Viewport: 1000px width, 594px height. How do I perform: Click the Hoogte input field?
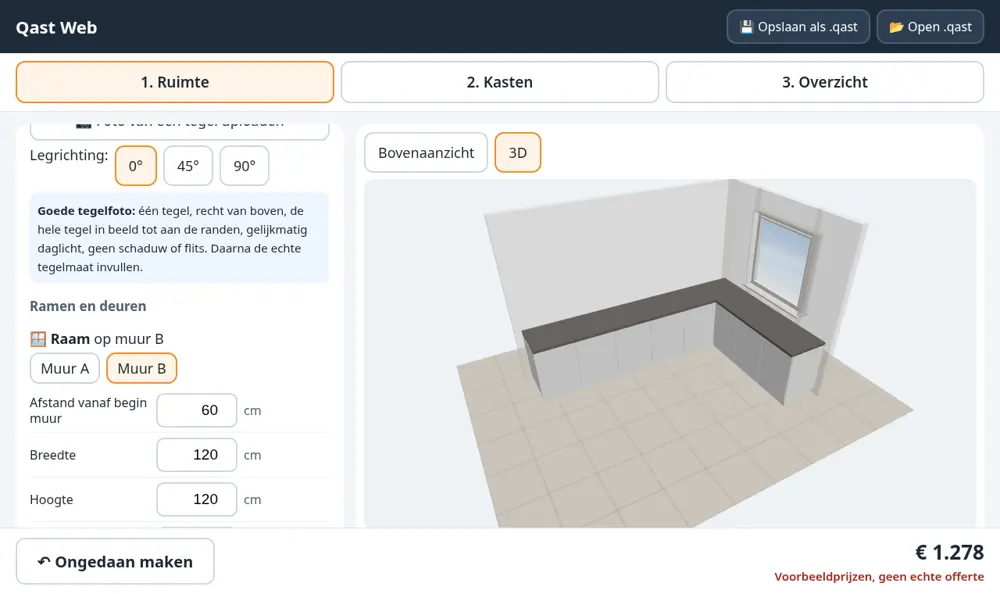point(196,500)
